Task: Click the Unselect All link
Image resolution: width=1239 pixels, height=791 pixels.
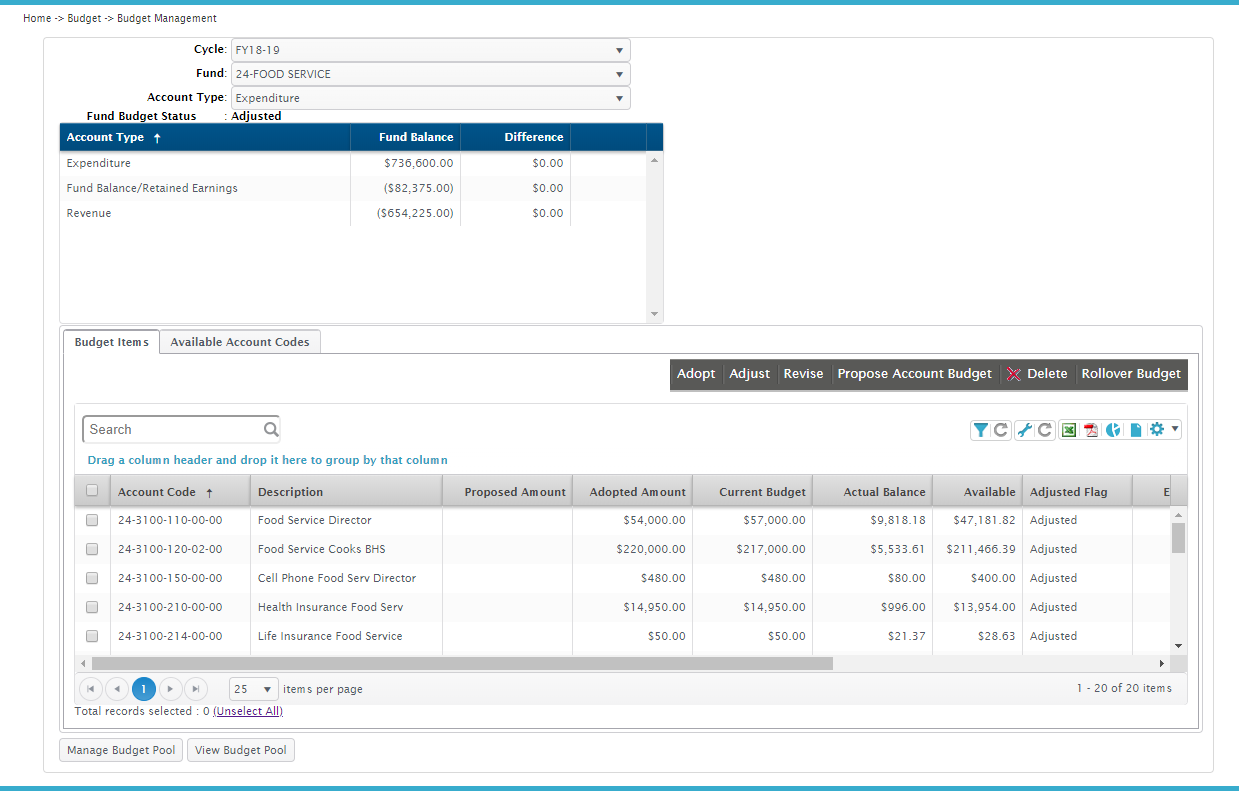Action: click(248, 712)
